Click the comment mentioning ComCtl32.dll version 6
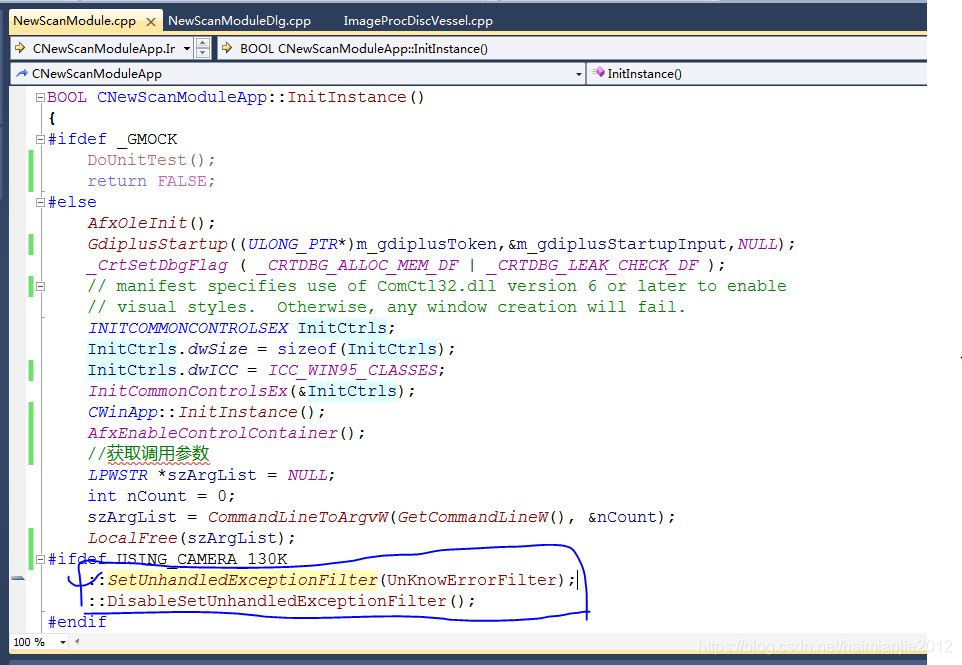Image resolution: width=962 pixels, height=665 pixels. pyautogui.click(x=437, y=286)
